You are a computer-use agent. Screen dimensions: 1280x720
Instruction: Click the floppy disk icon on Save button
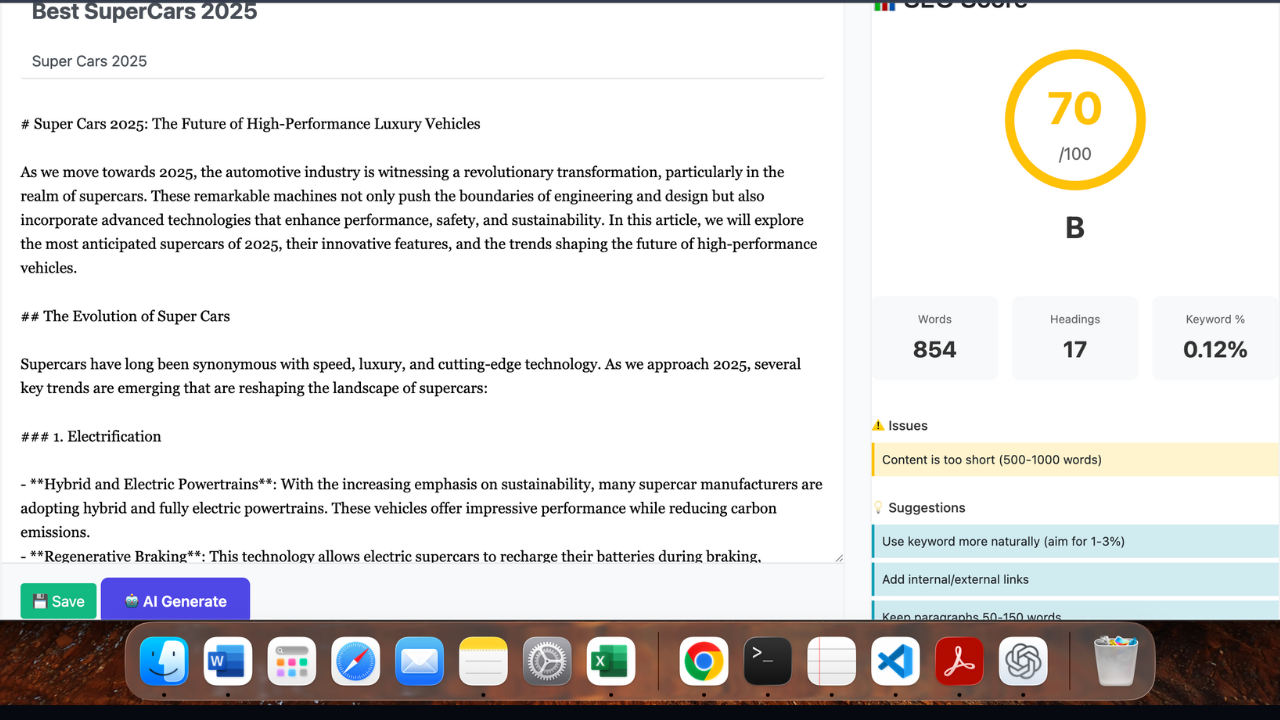coord(39,601)
